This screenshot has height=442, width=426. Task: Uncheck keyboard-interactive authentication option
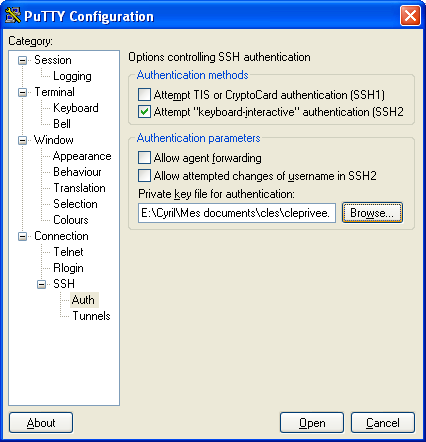click(x=144, y=112)
